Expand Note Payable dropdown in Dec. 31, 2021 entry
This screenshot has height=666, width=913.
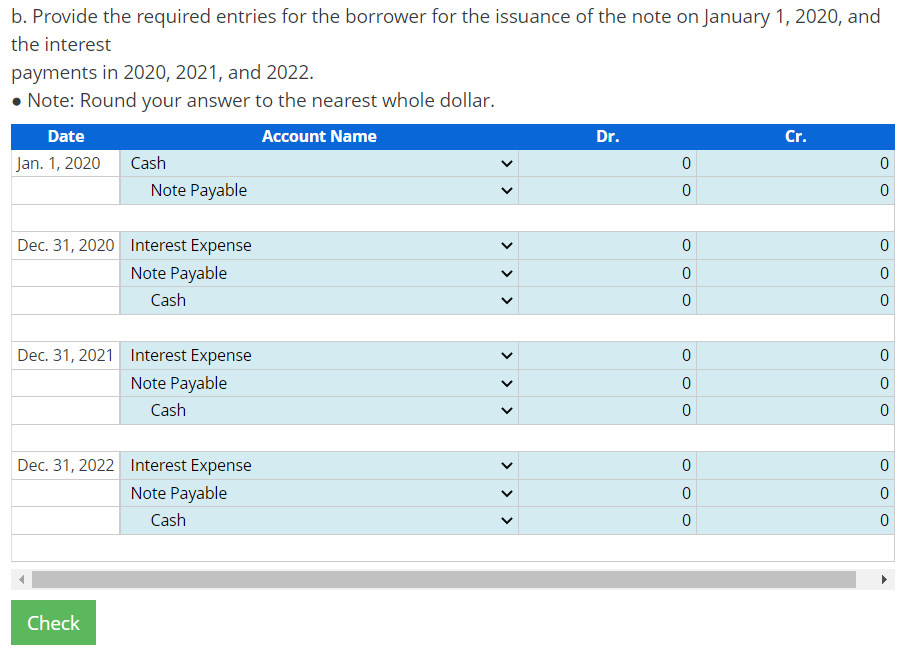pyautogui.click(x=319, y=383)
